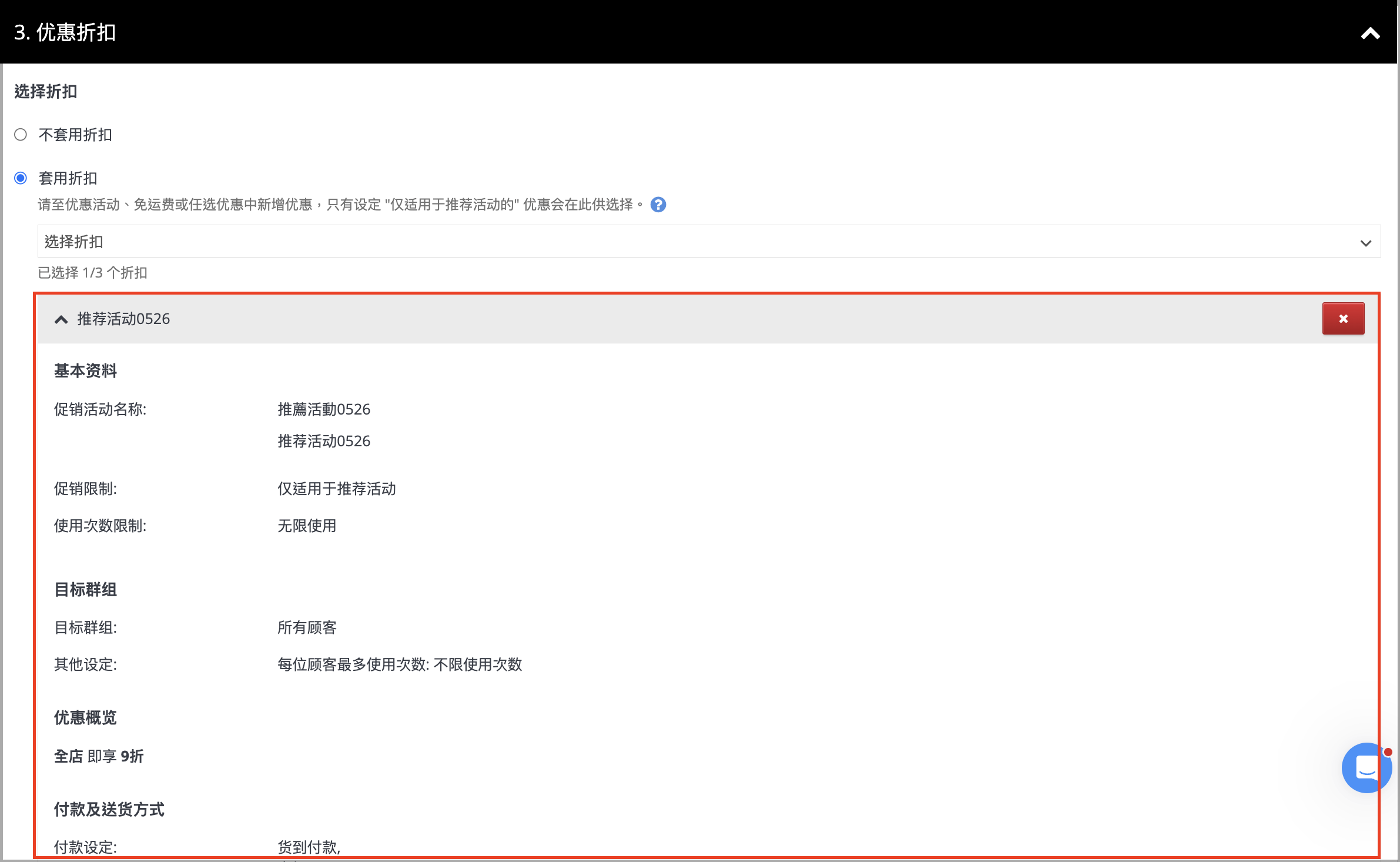This screenshot has height=862, width=1400.
Task: Click the 推薦活動0526 promotion name value
Action: click(x=324, y=409)
